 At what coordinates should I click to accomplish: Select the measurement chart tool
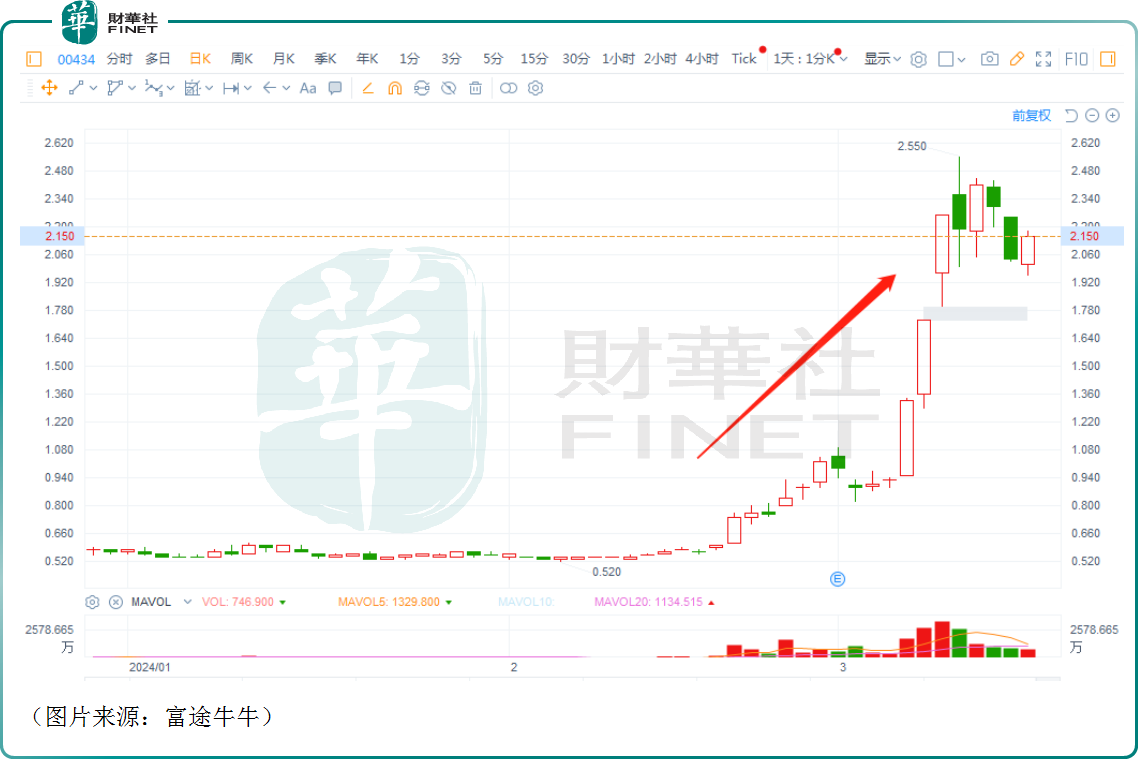point(192,88)
